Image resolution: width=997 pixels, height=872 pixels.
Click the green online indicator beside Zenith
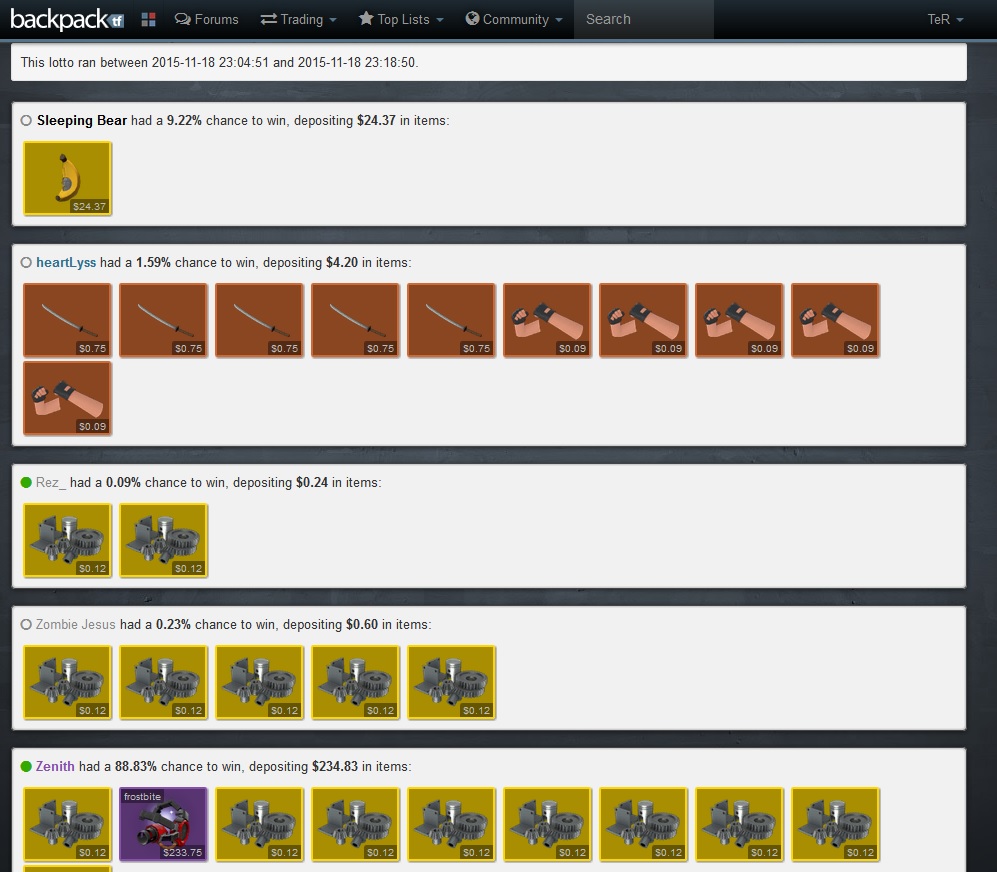(x=26, y=767)
